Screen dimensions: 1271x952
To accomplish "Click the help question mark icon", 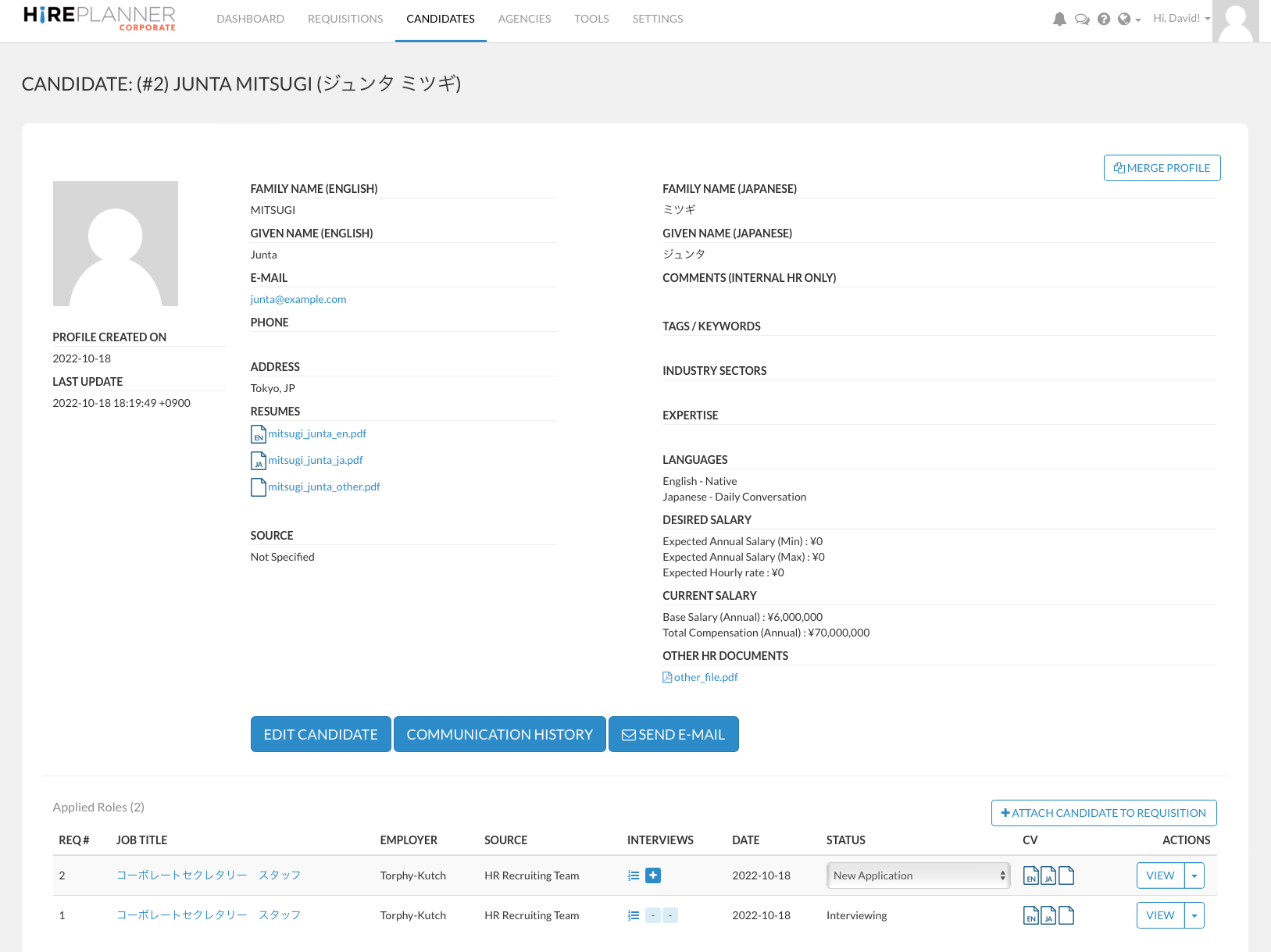I will tap(1104, 19).
